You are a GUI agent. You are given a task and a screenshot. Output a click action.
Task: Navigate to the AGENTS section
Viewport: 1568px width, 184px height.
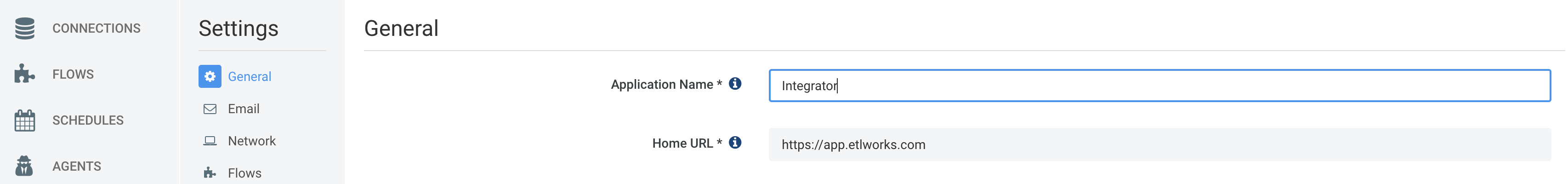(77, 167)
